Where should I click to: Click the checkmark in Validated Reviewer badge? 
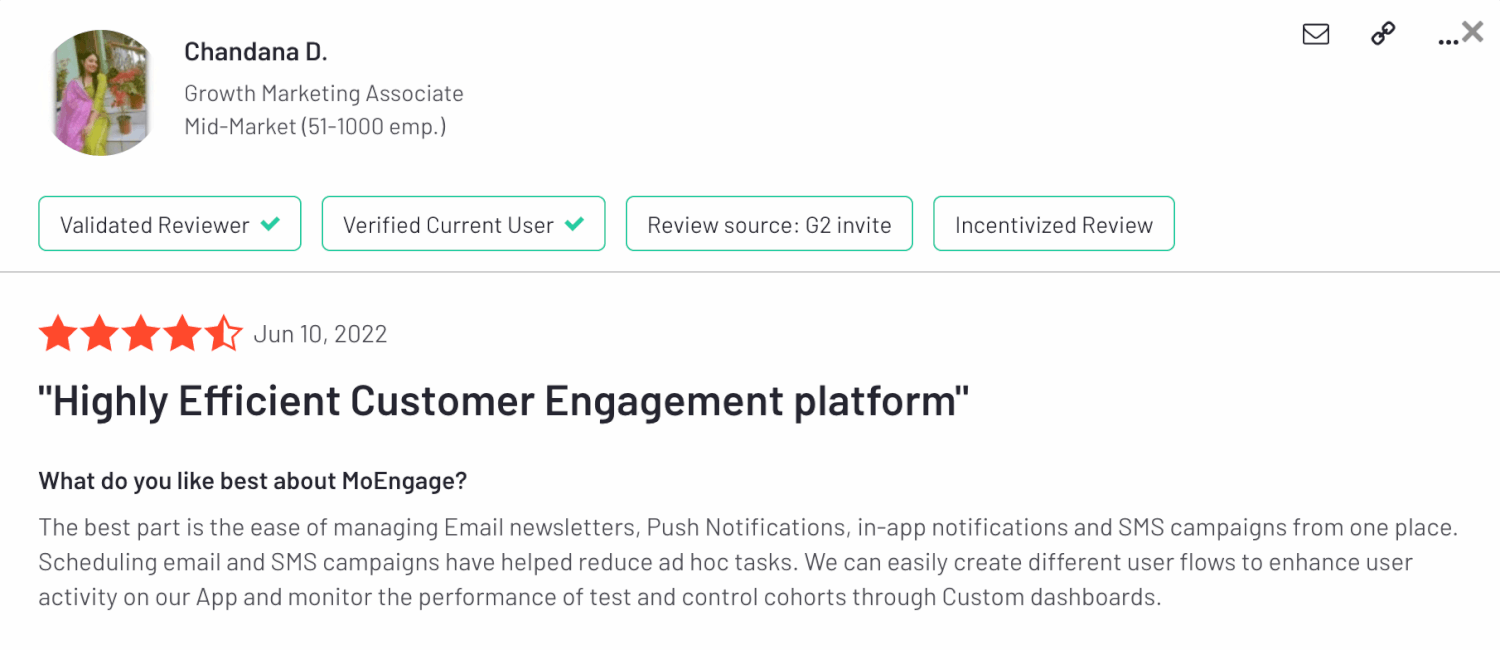click(x=270, y=224)
